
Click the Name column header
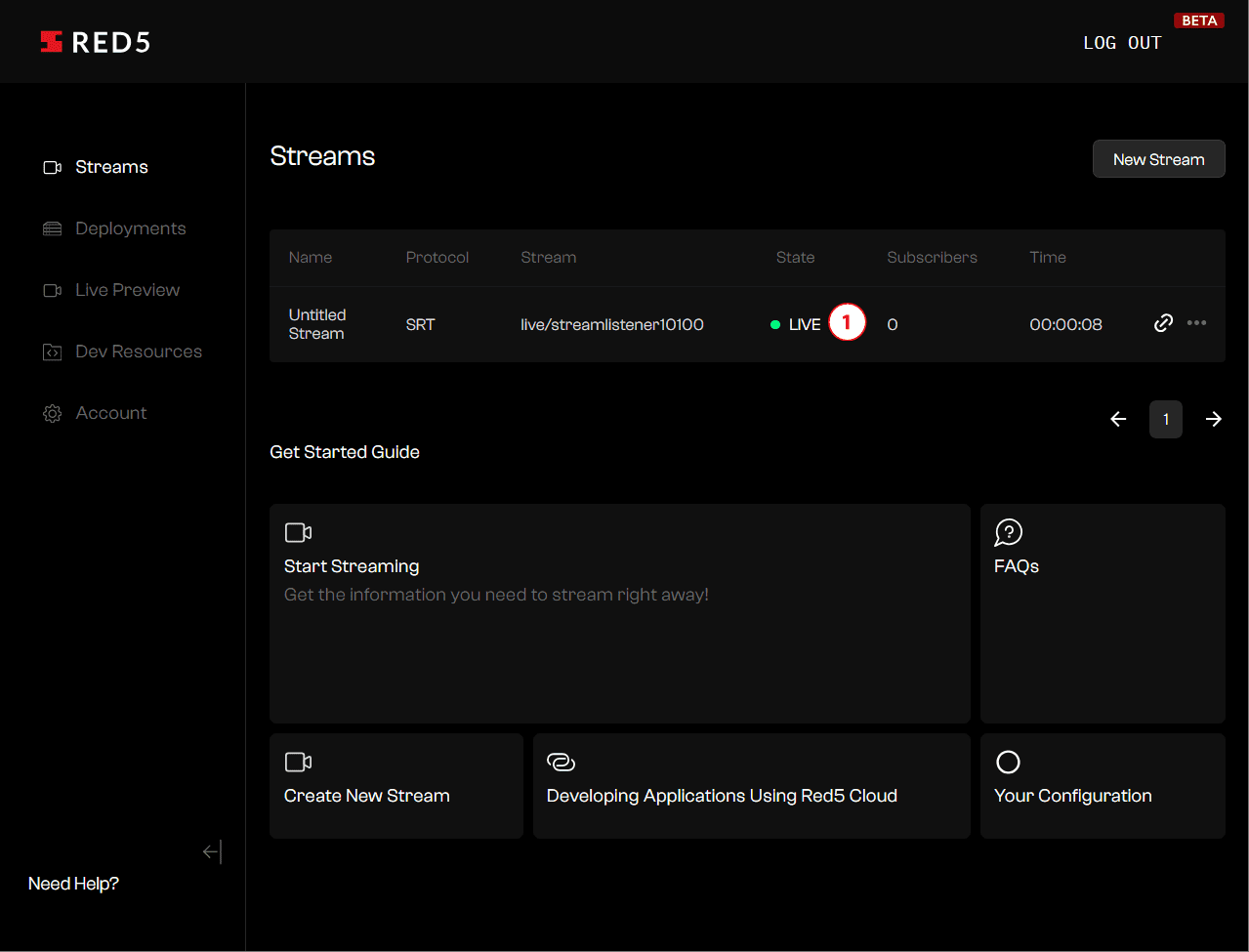(x=311, y=258)
